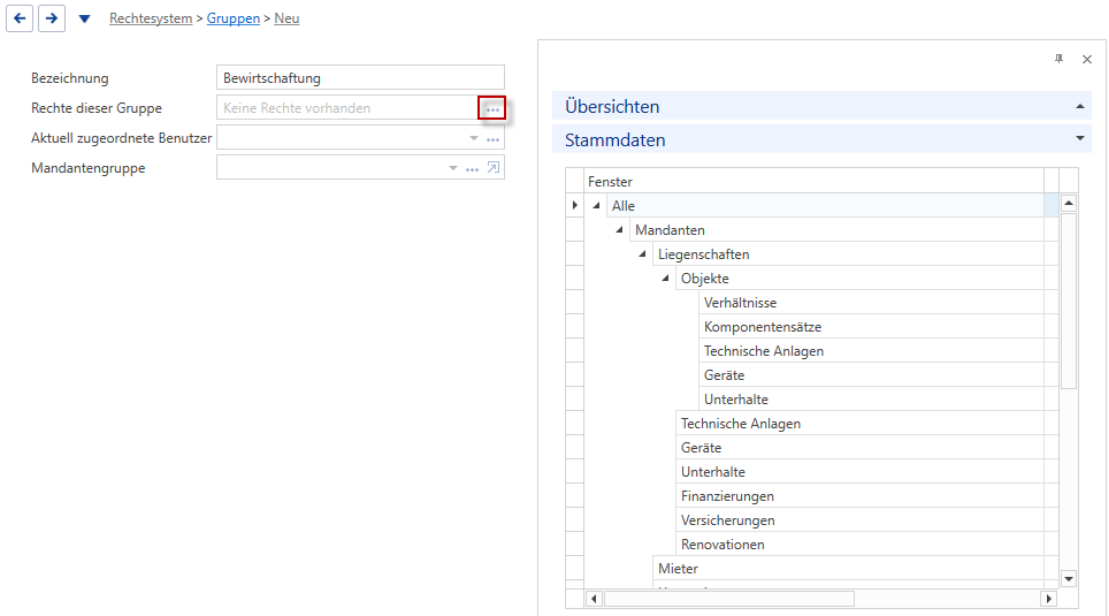Click the vertical scrollbar thumb in tree
The height and width of the screenshot is (616, 1109).
point(1069,301)
